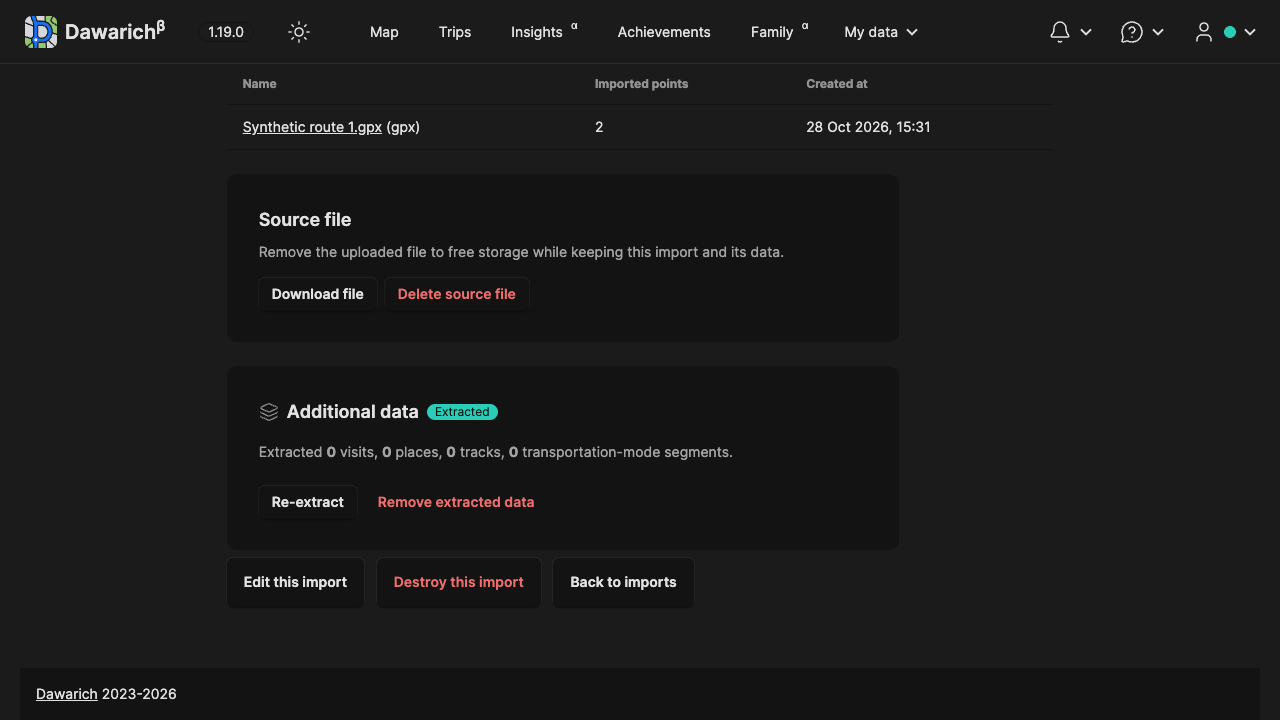Click the Dawarich logo icon
The width and height of the screenshot is (1280, 720).
click(41, 32)
